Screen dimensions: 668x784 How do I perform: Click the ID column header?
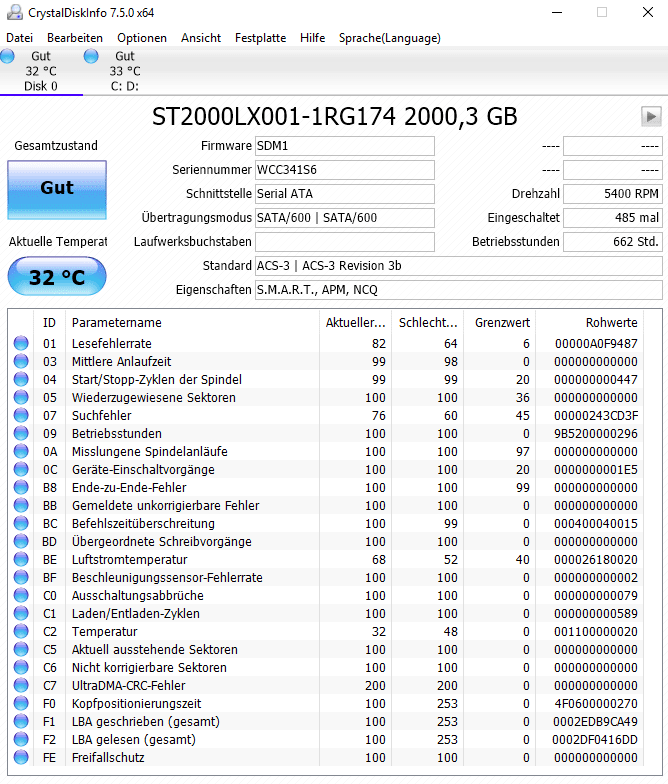click(49, 323)
